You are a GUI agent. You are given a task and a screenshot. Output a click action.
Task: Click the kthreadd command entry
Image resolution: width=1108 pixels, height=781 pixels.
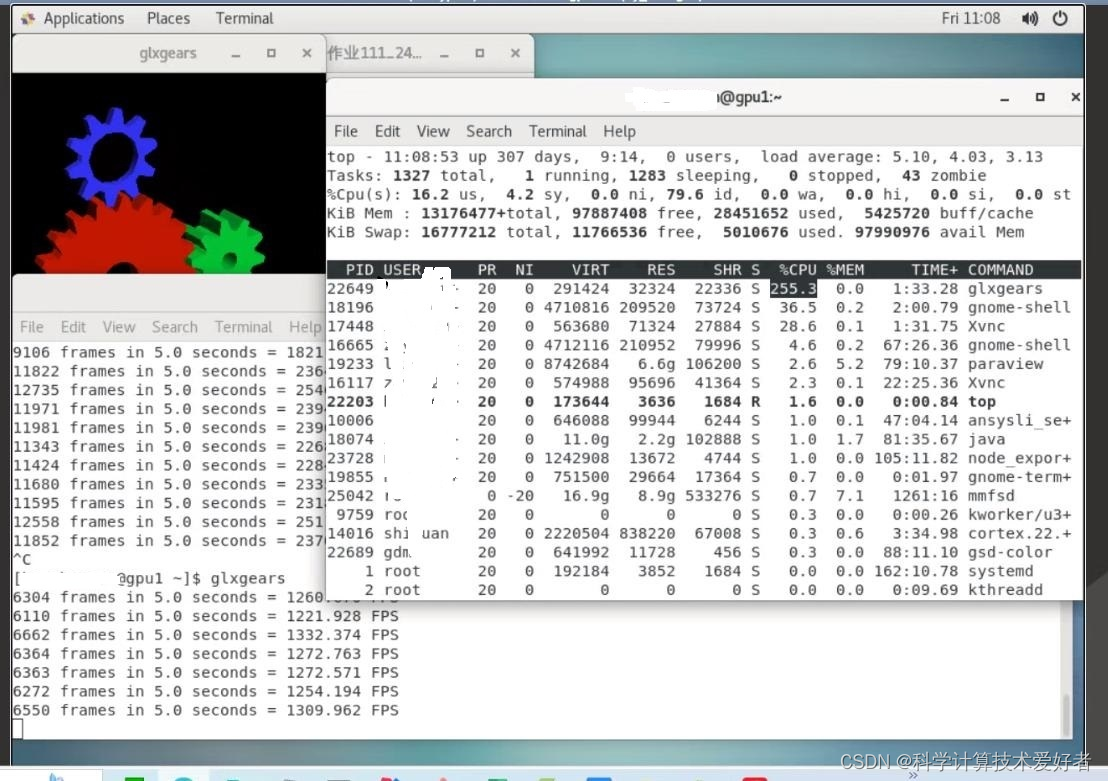[x=1005, y=589]
